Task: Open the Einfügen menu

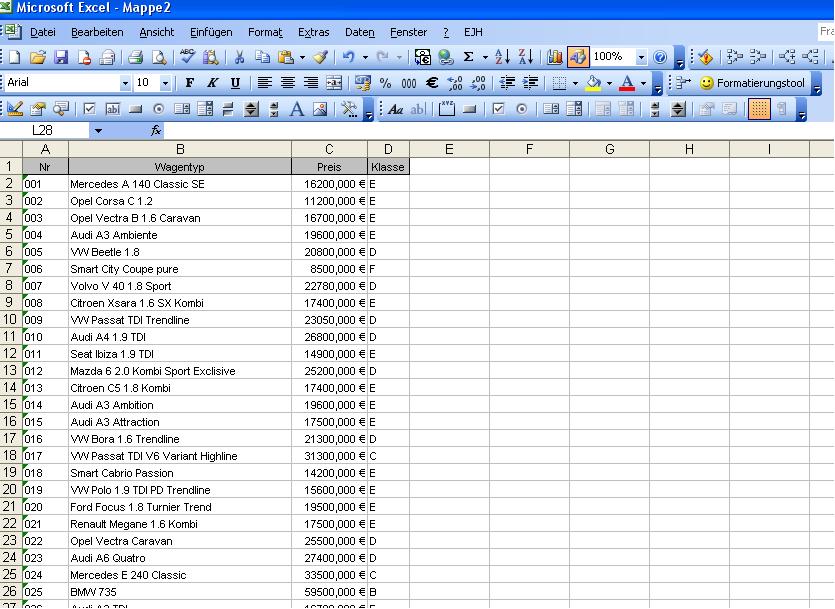Action: click(210, 32)
